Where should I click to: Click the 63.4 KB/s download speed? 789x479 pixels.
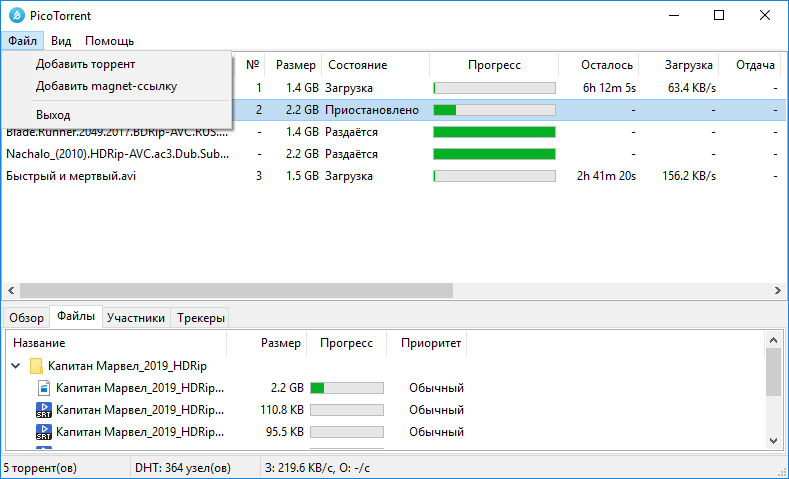[691, 88]
